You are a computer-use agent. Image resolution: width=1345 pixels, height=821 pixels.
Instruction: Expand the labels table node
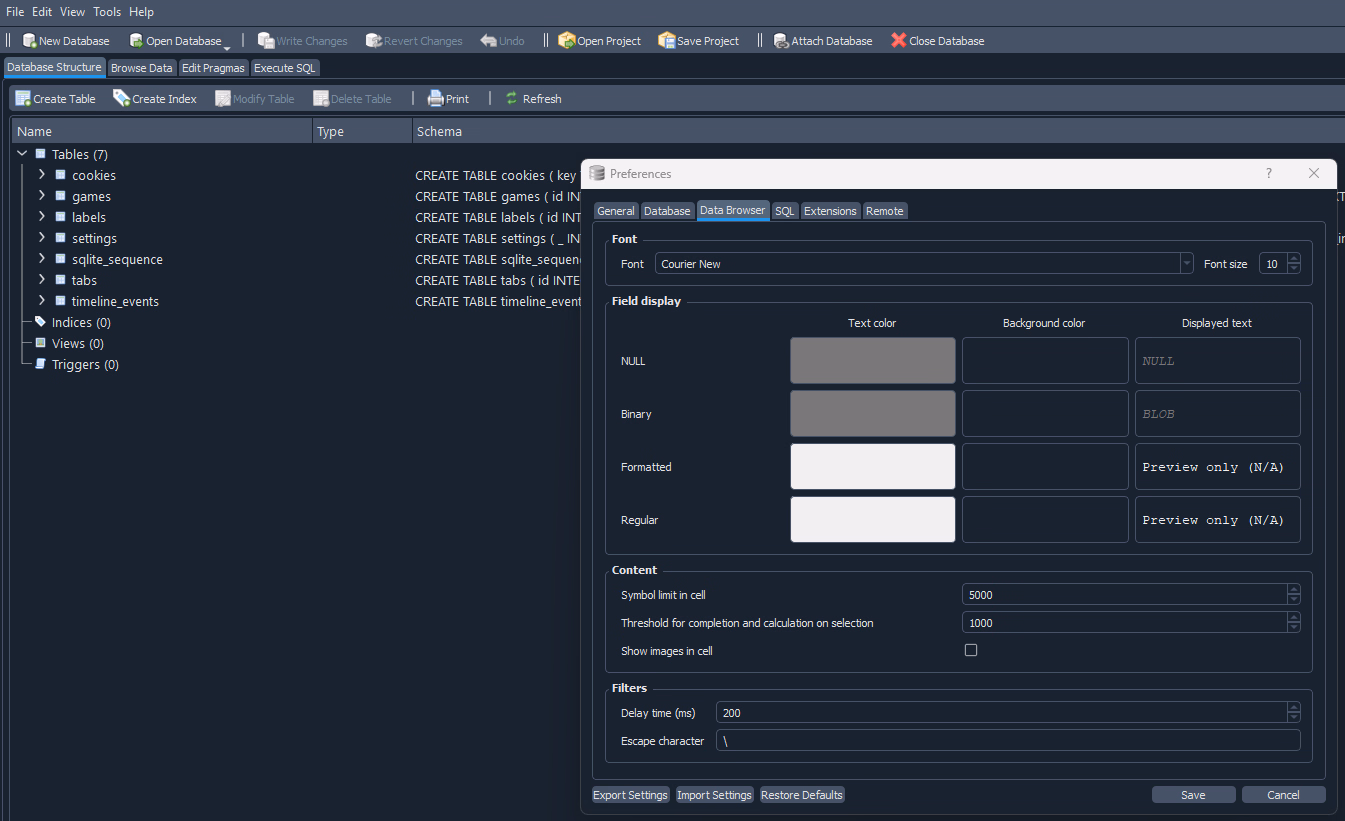[42, 216]
